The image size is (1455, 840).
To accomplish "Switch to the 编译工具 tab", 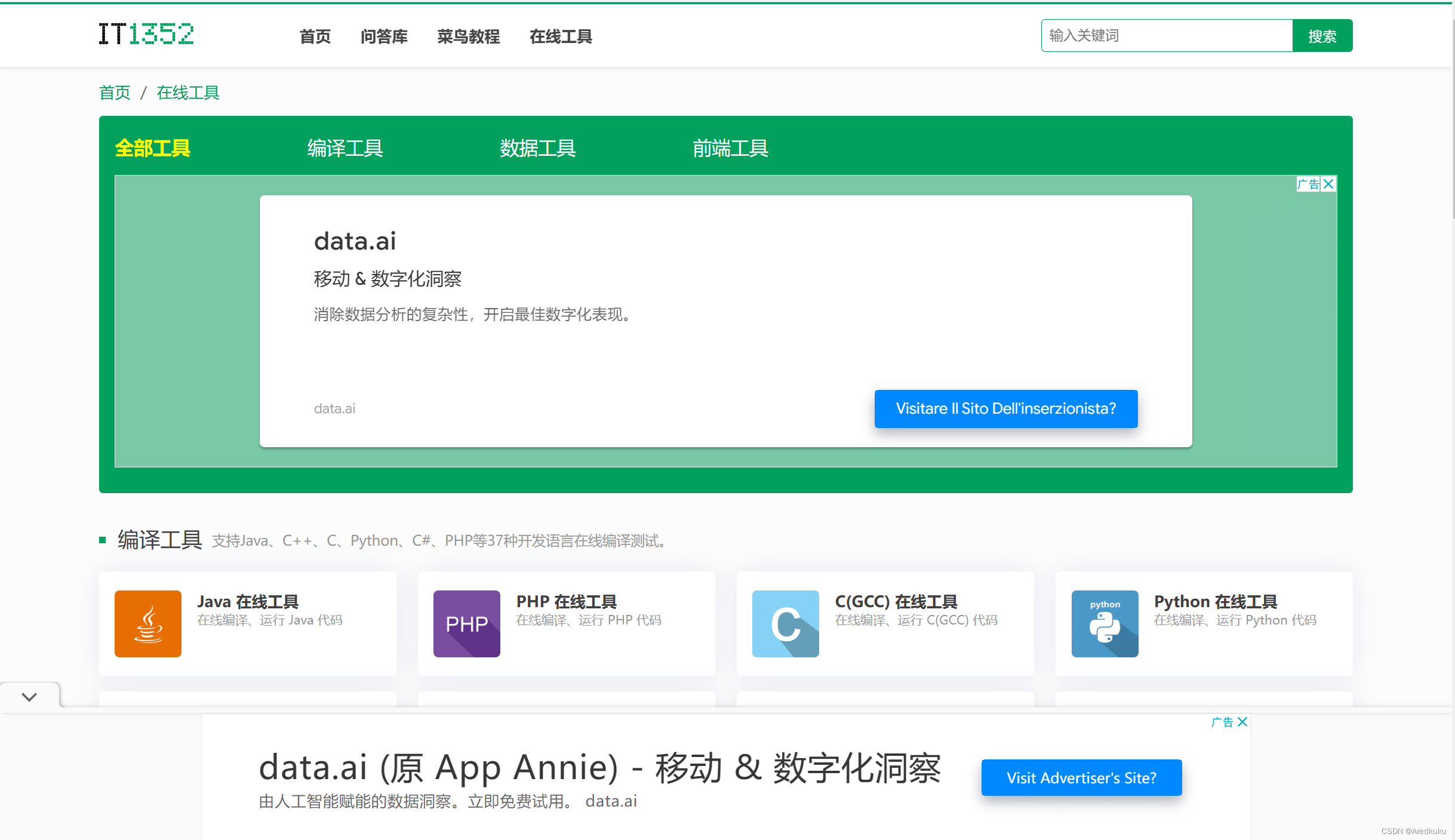I will [x=345, y=147].
